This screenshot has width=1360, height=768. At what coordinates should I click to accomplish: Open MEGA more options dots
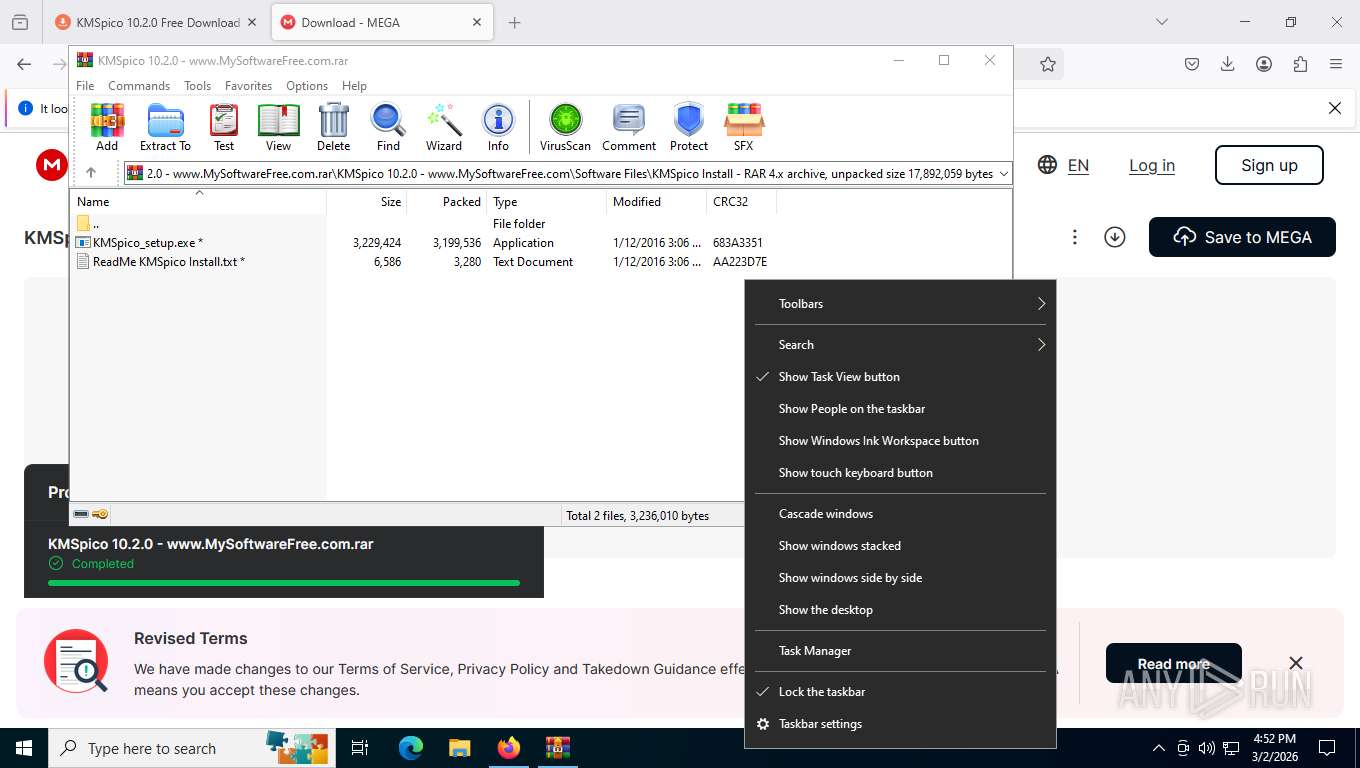1074,237
